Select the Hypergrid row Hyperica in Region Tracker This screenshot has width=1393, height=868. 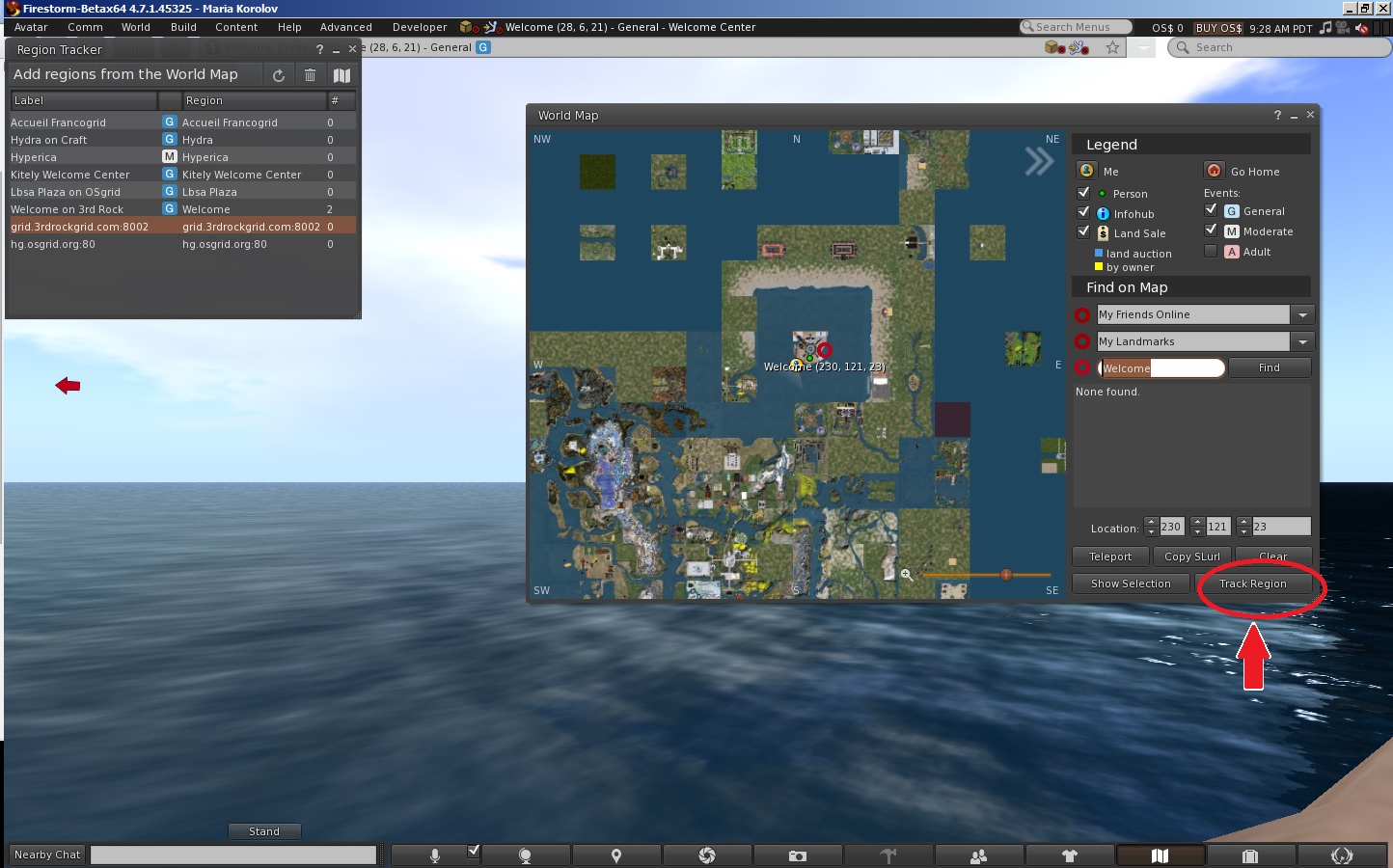(x=182, y=157)
